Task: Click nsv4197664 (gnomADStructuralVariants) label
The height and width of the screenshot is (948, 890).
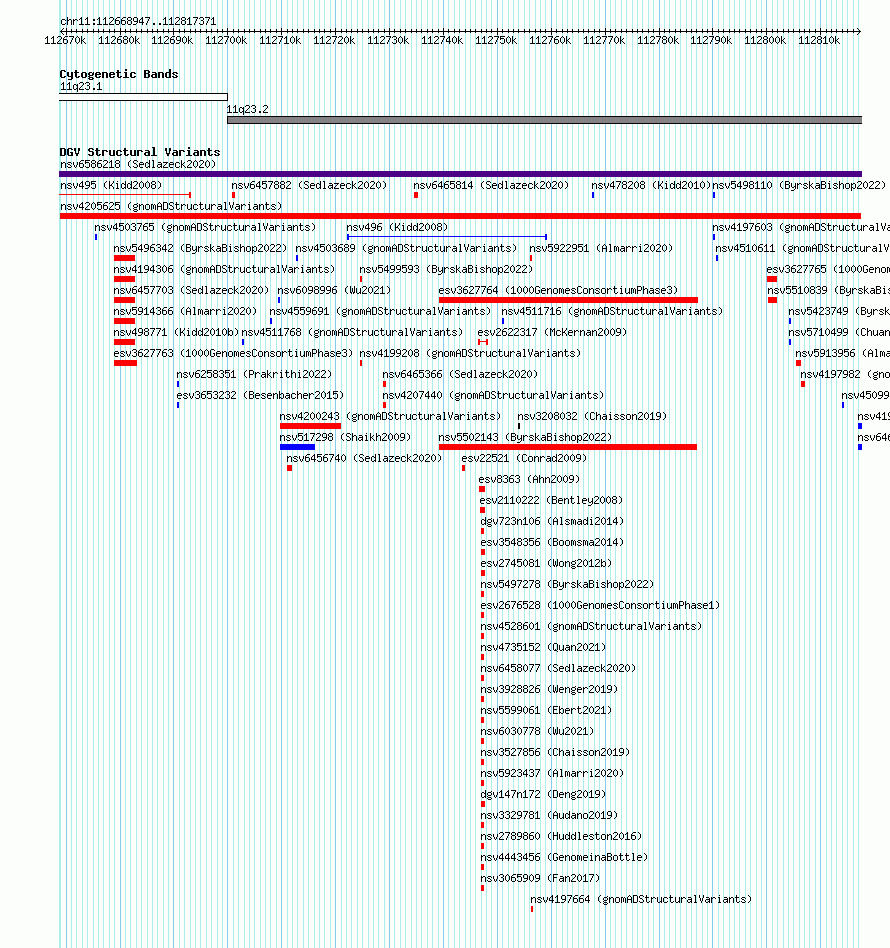Action: tap(641, 900)
